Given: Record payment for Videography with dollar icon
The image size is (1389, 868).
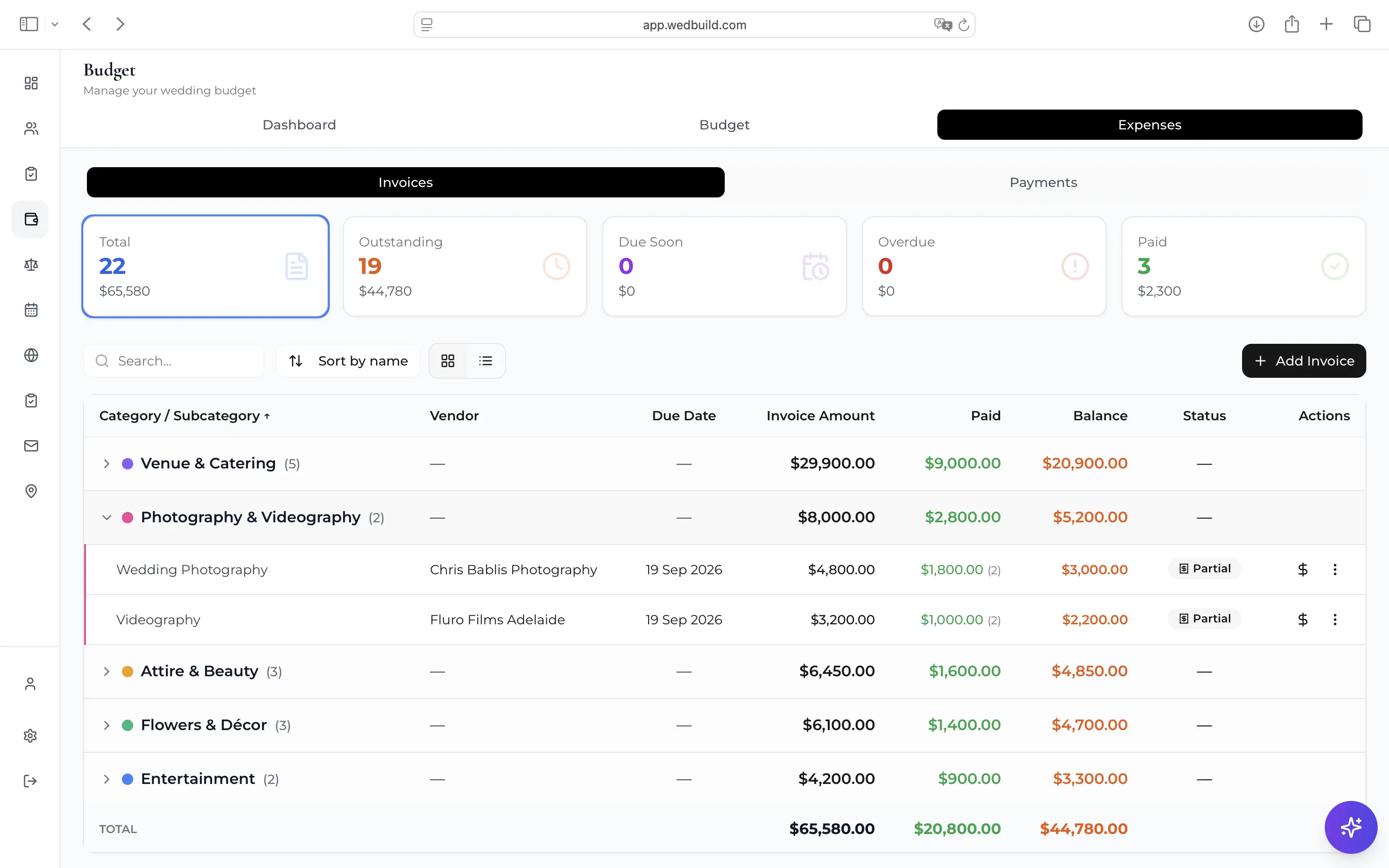Looking at the screenshot, I should point(1303,620).
